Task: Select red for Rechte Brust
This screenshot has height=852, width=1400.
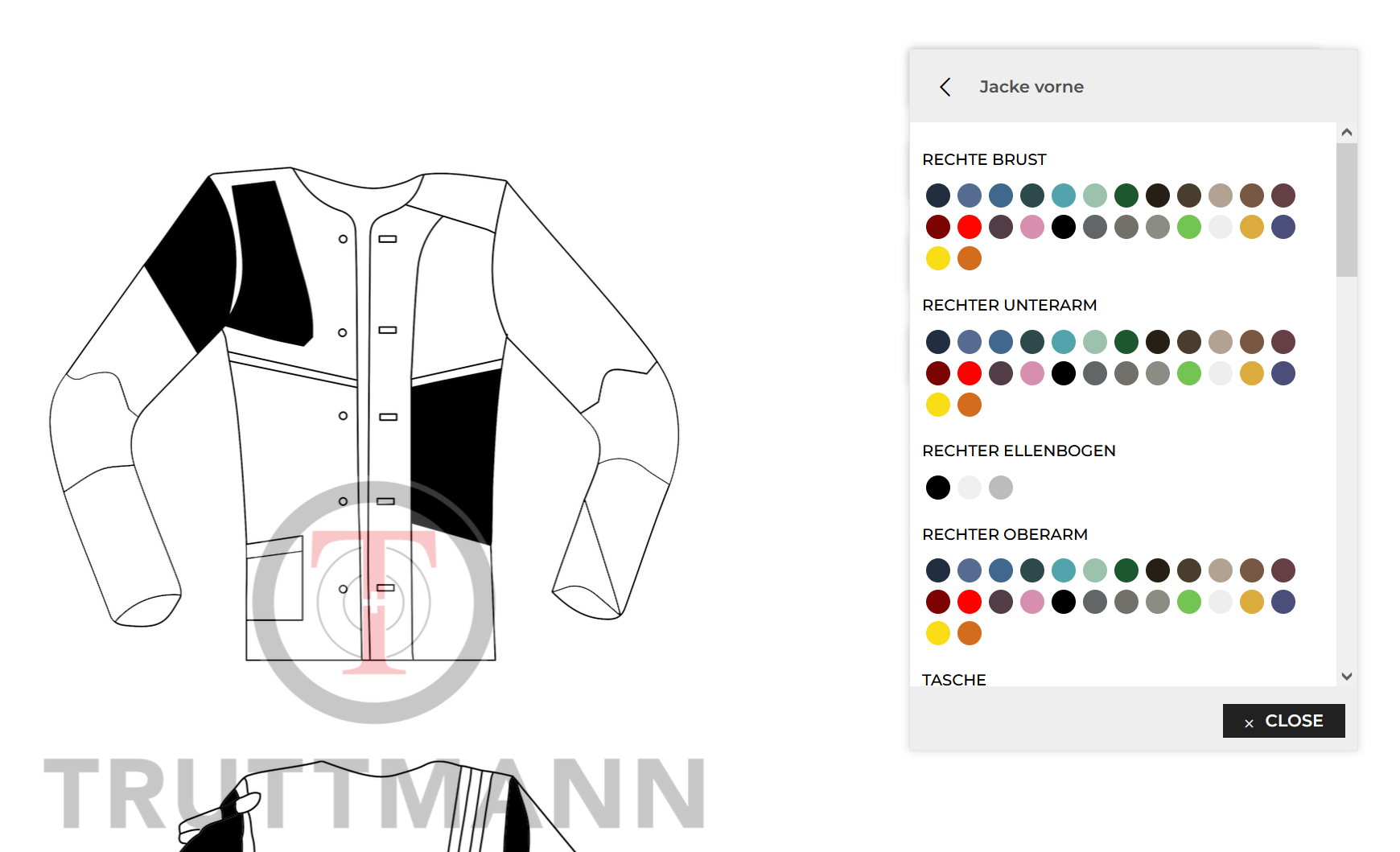Action: click(970, 227)
